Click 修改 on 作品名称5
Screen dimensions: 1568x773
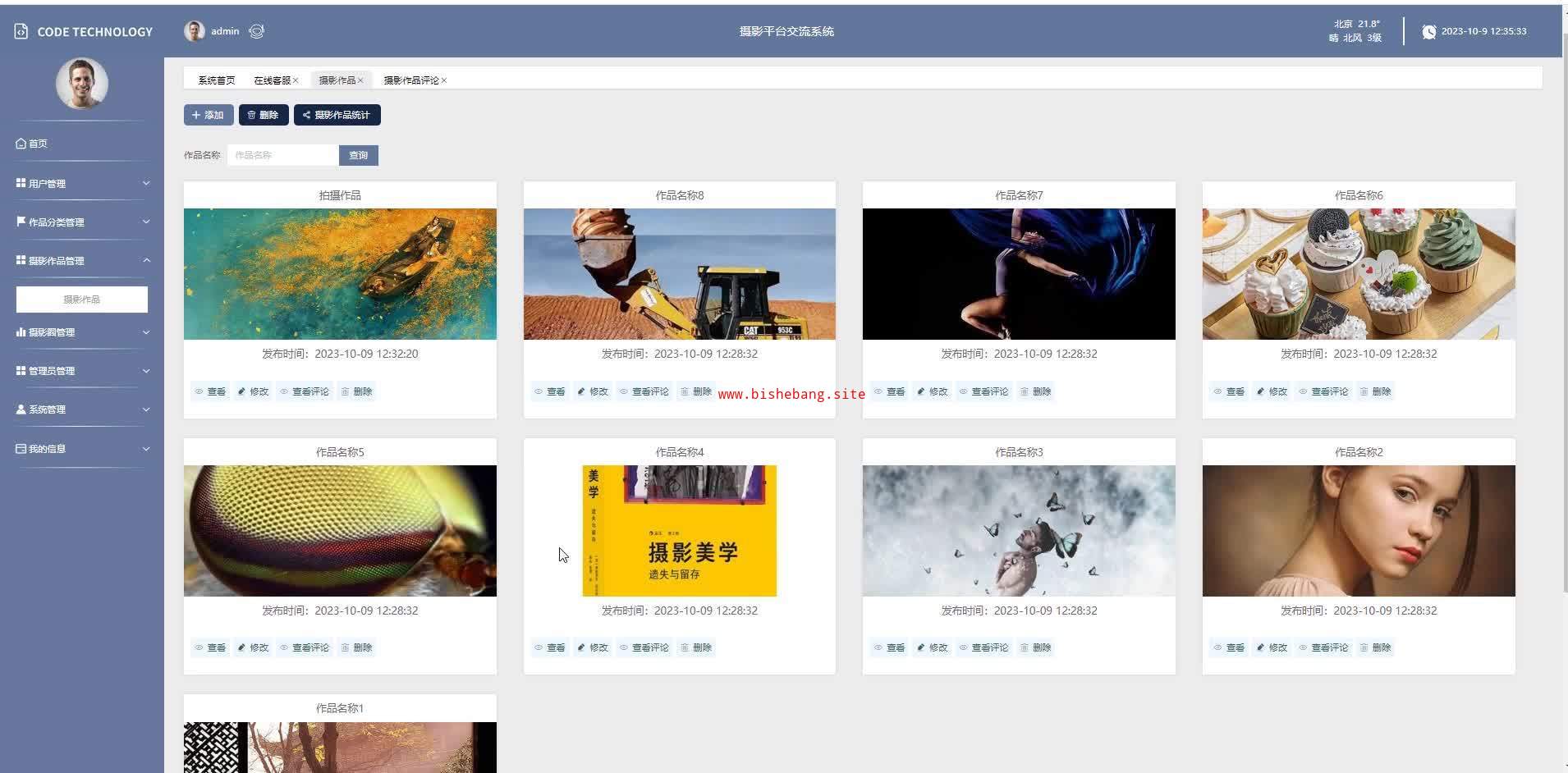pyautogui.click(x=253, y=647)
